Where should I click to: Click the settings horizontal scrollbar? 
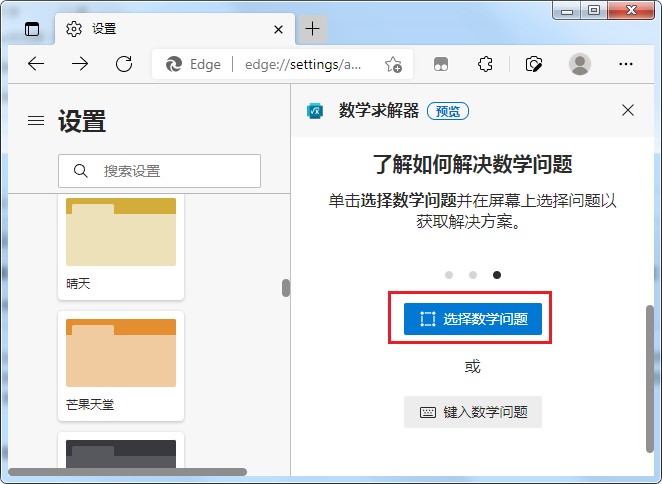128,471
